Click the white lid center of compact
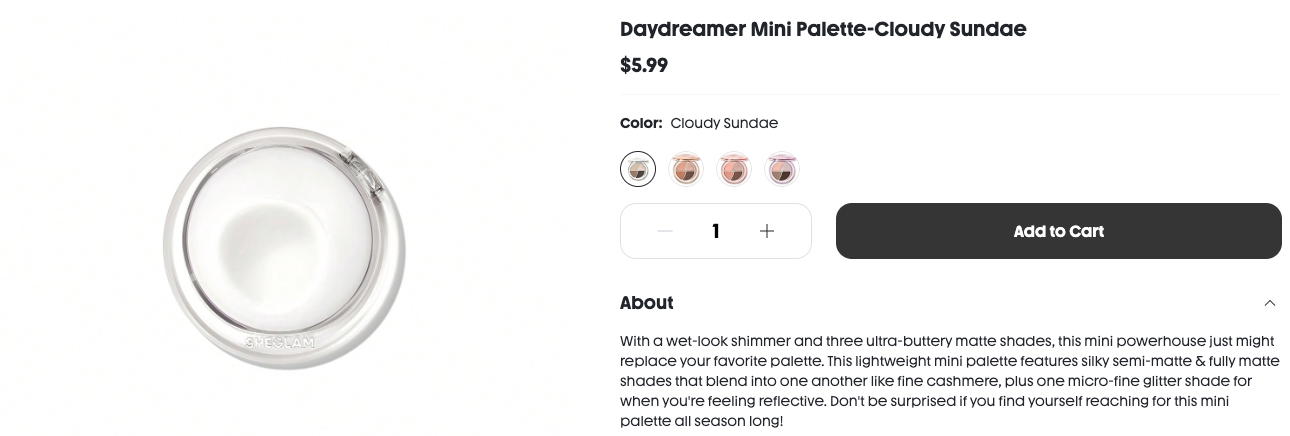Screen dimensions: 1290x436 tap(278, 243)
